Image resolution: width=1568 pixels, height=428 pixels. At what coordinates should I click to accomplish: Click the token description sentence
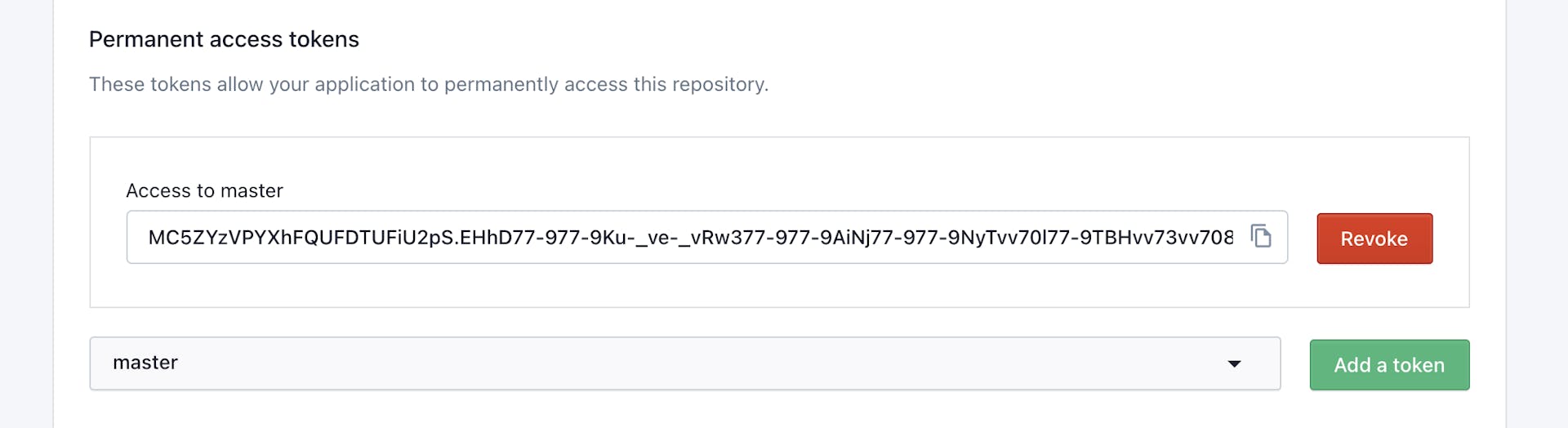(428, 84)
